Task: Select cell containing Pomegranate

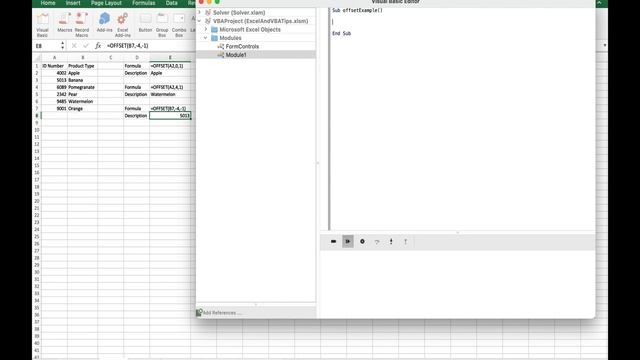Action: click(82, 87)
